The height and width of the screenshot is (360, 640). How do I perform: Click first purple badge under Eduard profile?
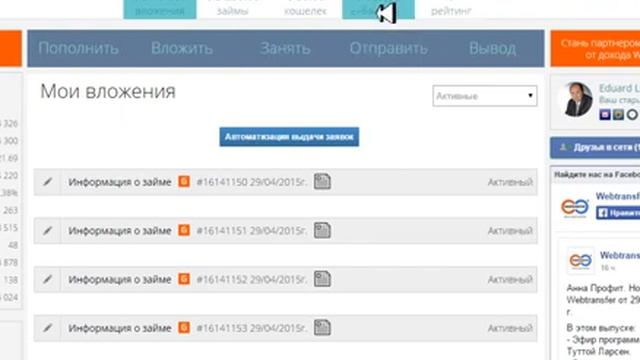coord(605,115)
